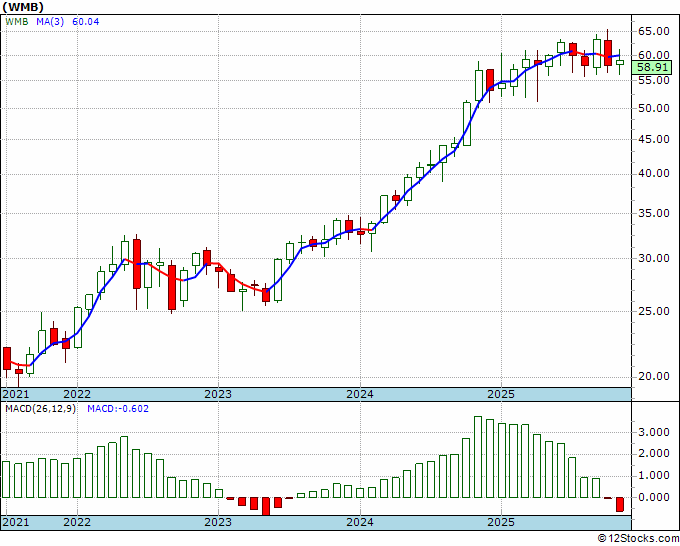Viewport: 680px width, 546px height.
Task: Click the 55.00 price axis label
Action: pos(654,80)
